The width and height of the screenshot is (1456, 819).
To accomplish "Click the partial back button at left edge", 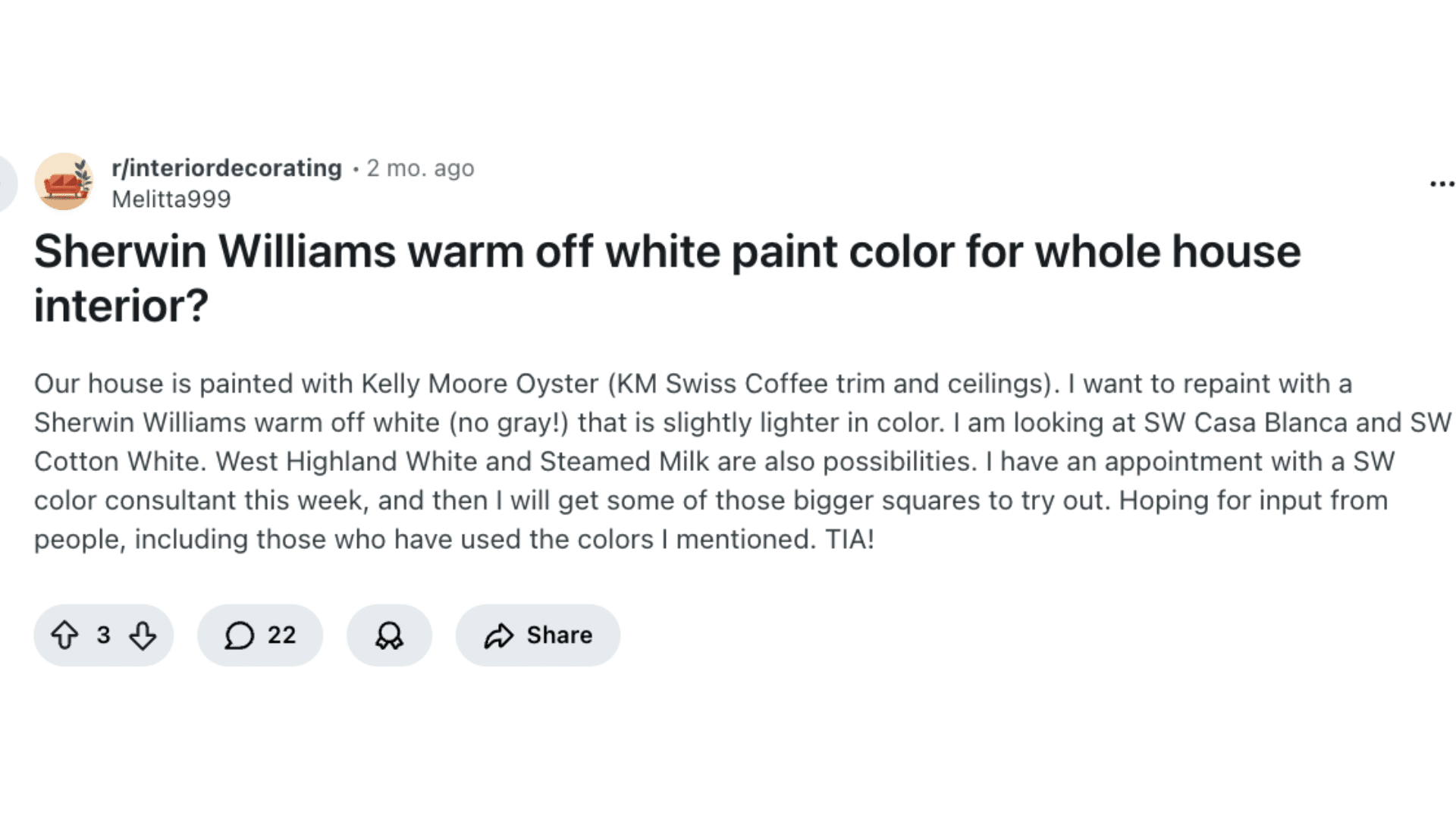I will [x=6, y=183].
